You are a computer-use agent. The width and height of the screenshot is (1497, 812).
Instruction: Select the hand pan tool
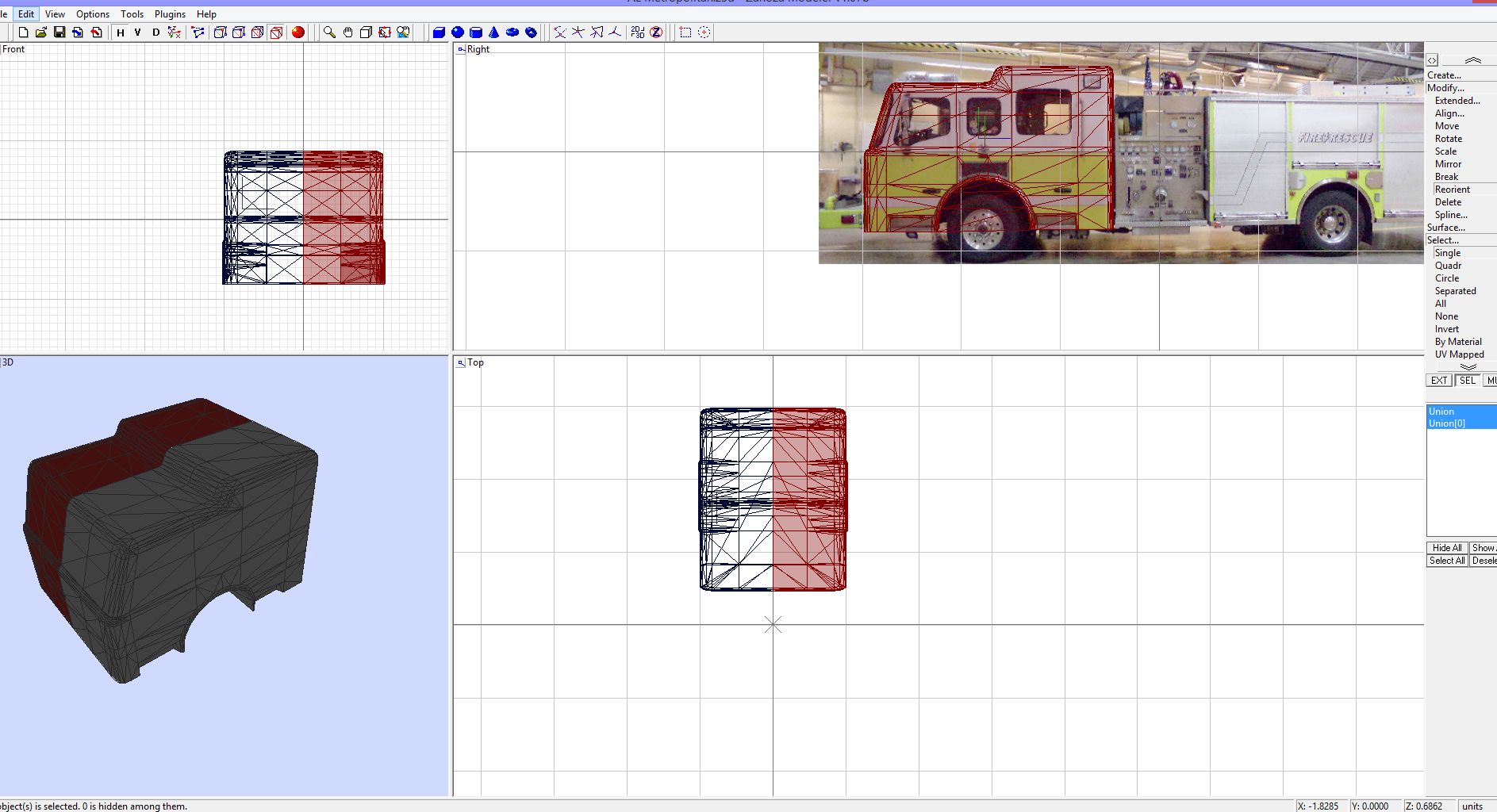[347, 33]
